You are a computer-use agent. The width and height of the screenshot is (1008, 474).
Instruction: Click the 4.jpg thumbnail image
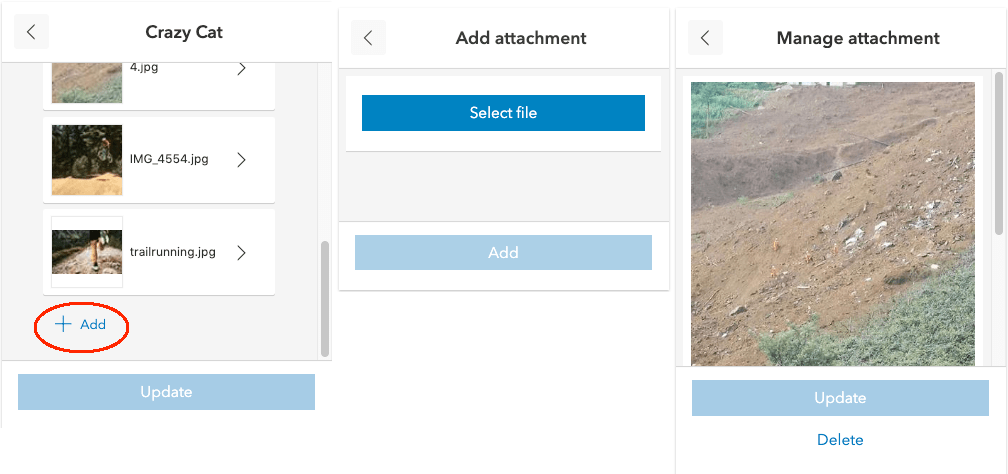tap(87, 81)
